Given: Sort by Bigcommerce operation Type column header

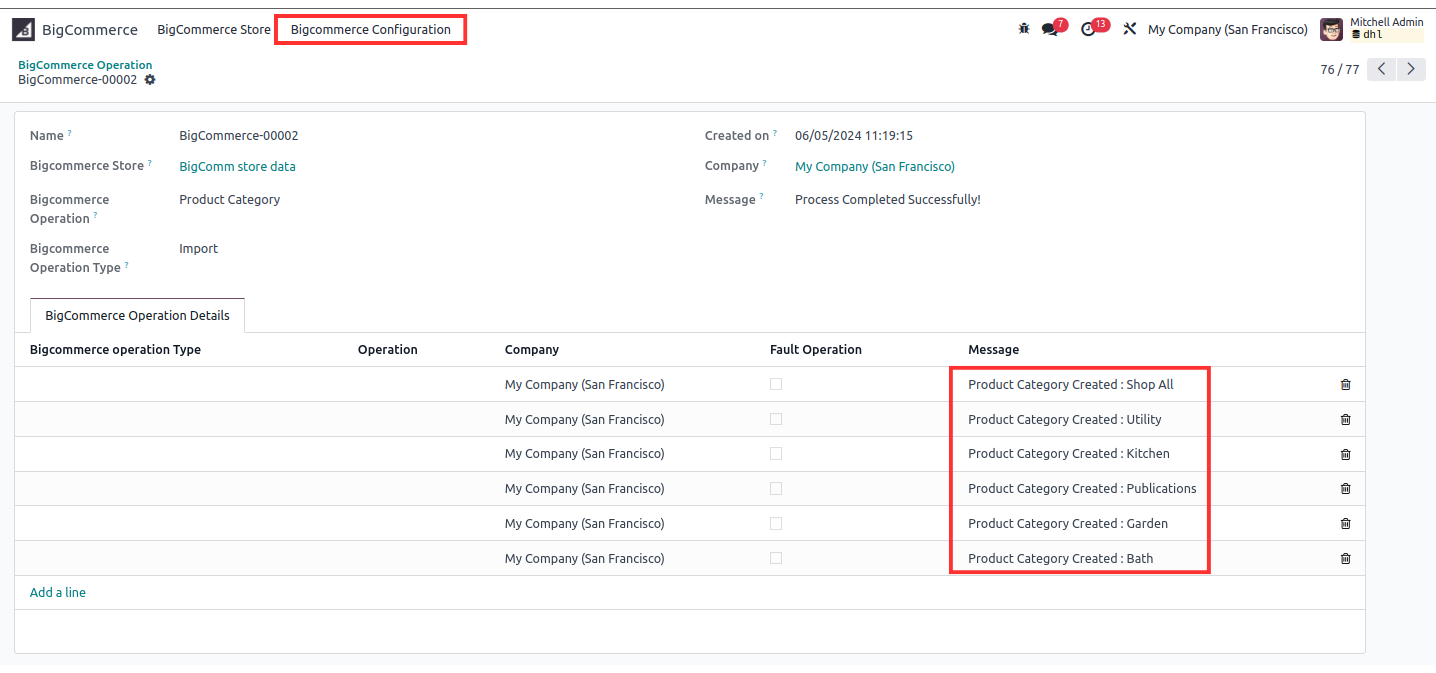Looking at the screenshot, I should (115, 350).
